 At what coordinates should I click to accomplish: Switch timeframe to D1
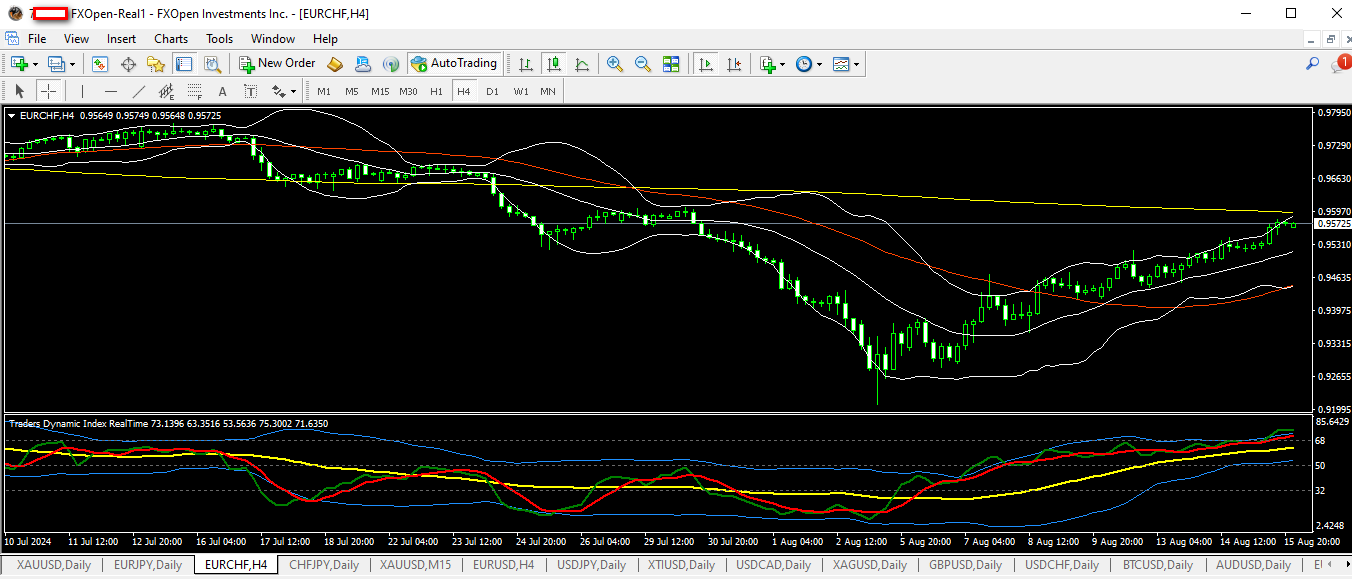click(492, 91)
